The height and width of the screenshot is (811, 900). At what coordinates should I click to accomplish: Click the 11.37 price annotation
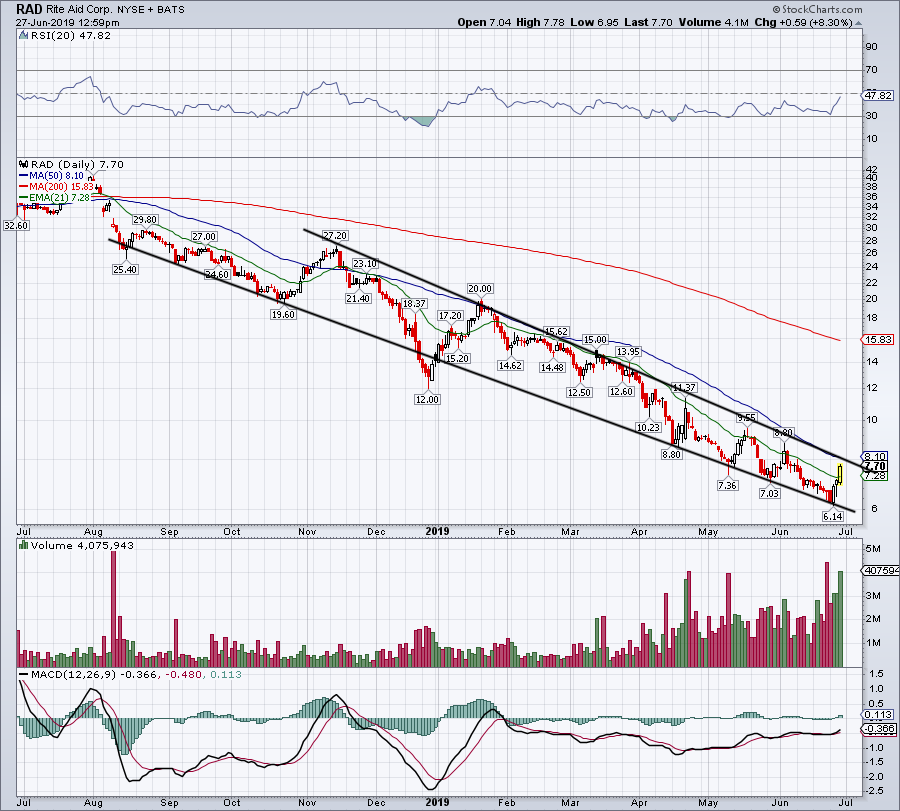click(684, 388)
